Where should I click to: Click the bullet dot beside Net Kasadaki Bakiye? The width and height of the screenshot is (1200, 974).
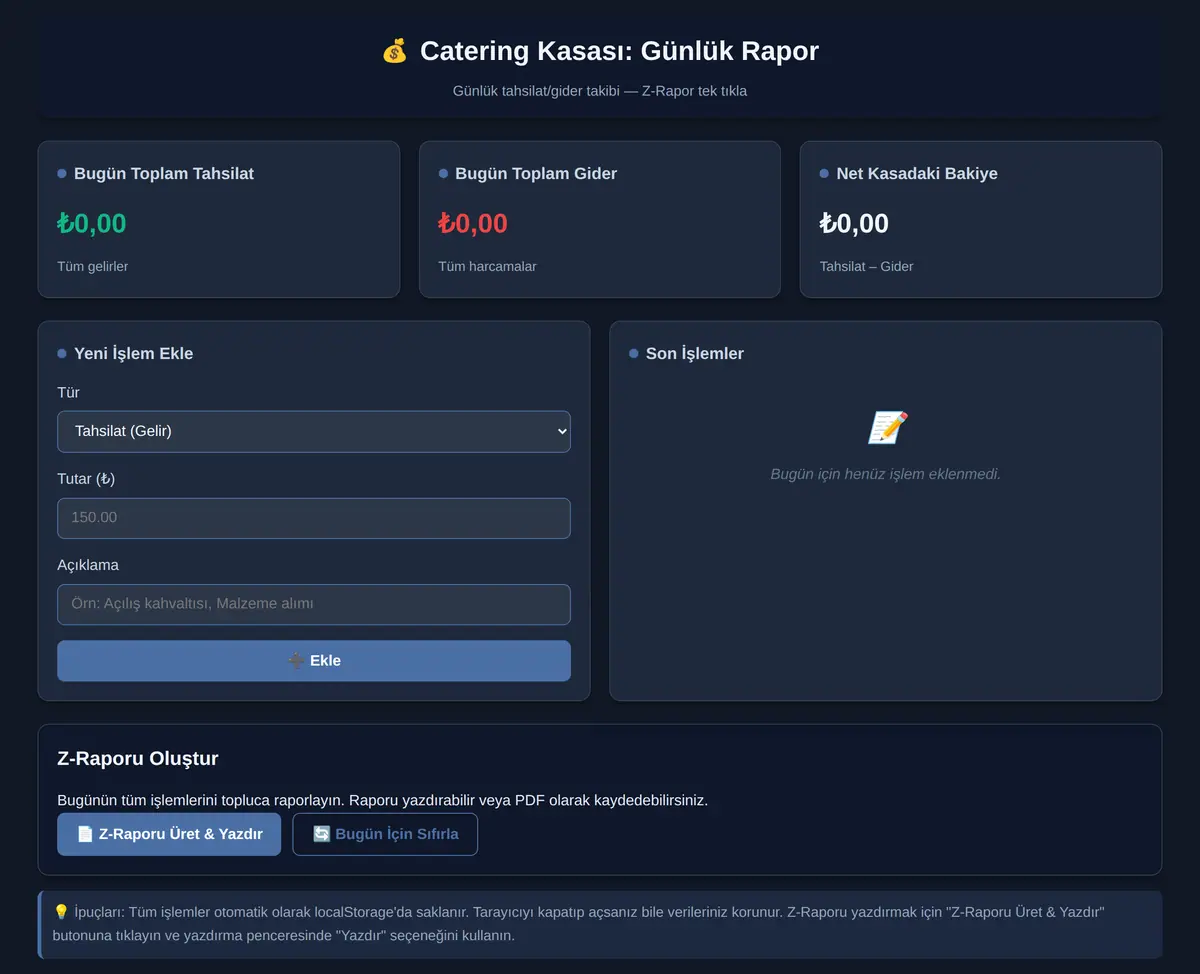pyautogui.click(x=824, y=174)
